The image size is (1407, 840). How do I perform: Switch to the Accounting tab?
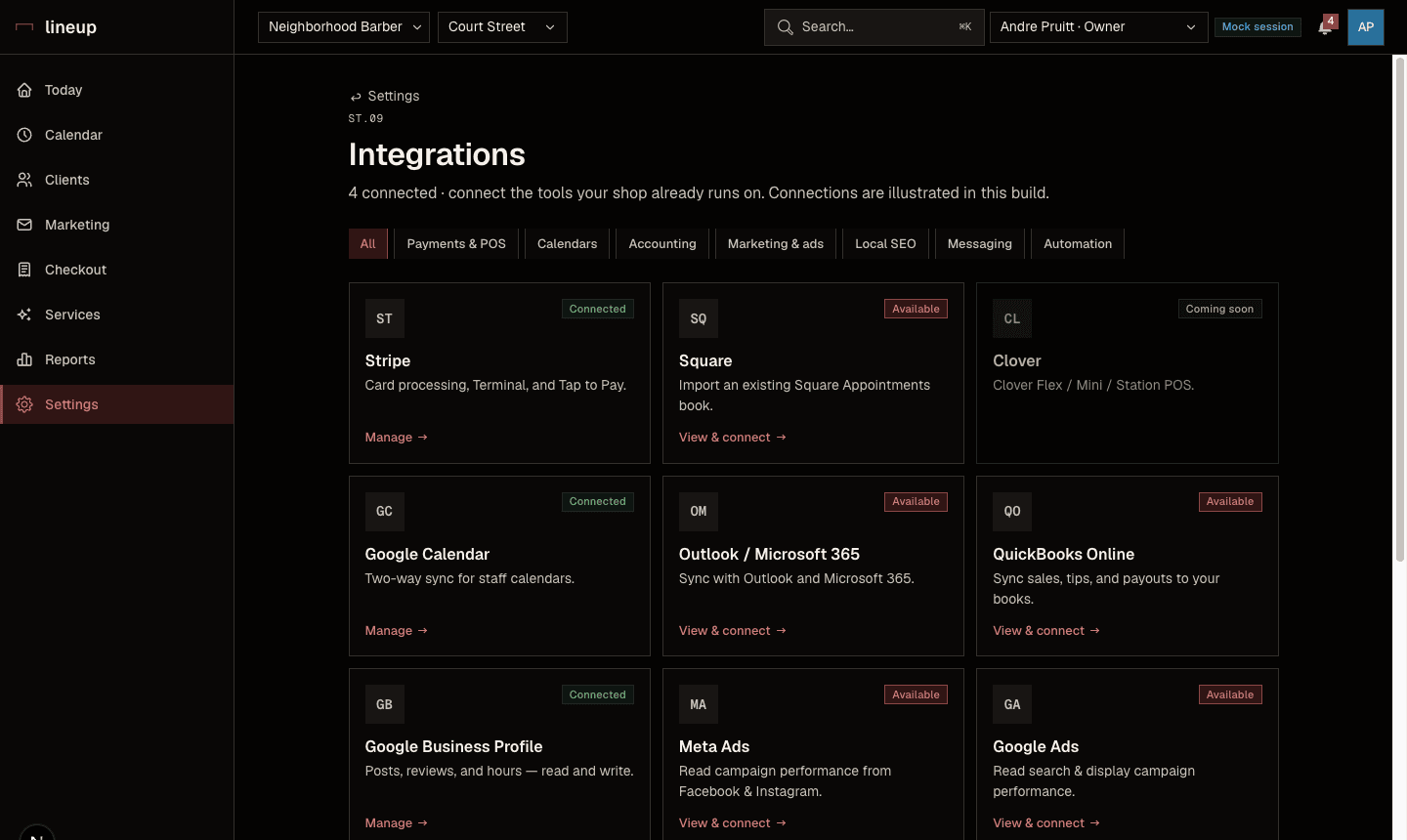pos(662,244)
